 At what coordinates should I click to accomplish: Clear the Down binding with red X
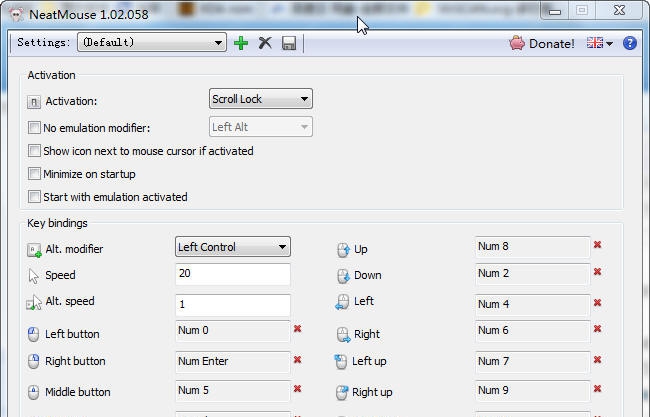point(597,272)
